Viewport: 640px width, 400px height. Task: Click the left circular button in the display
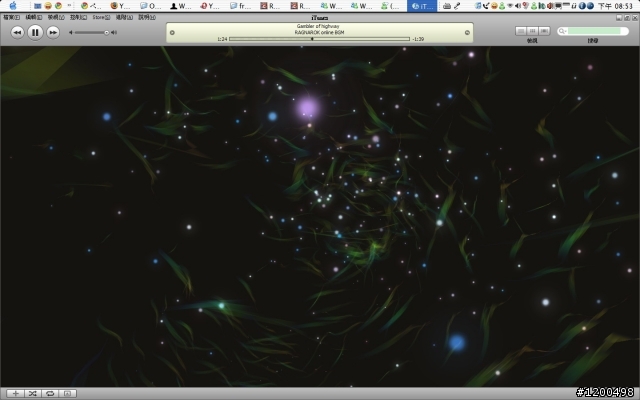(172, 33)
